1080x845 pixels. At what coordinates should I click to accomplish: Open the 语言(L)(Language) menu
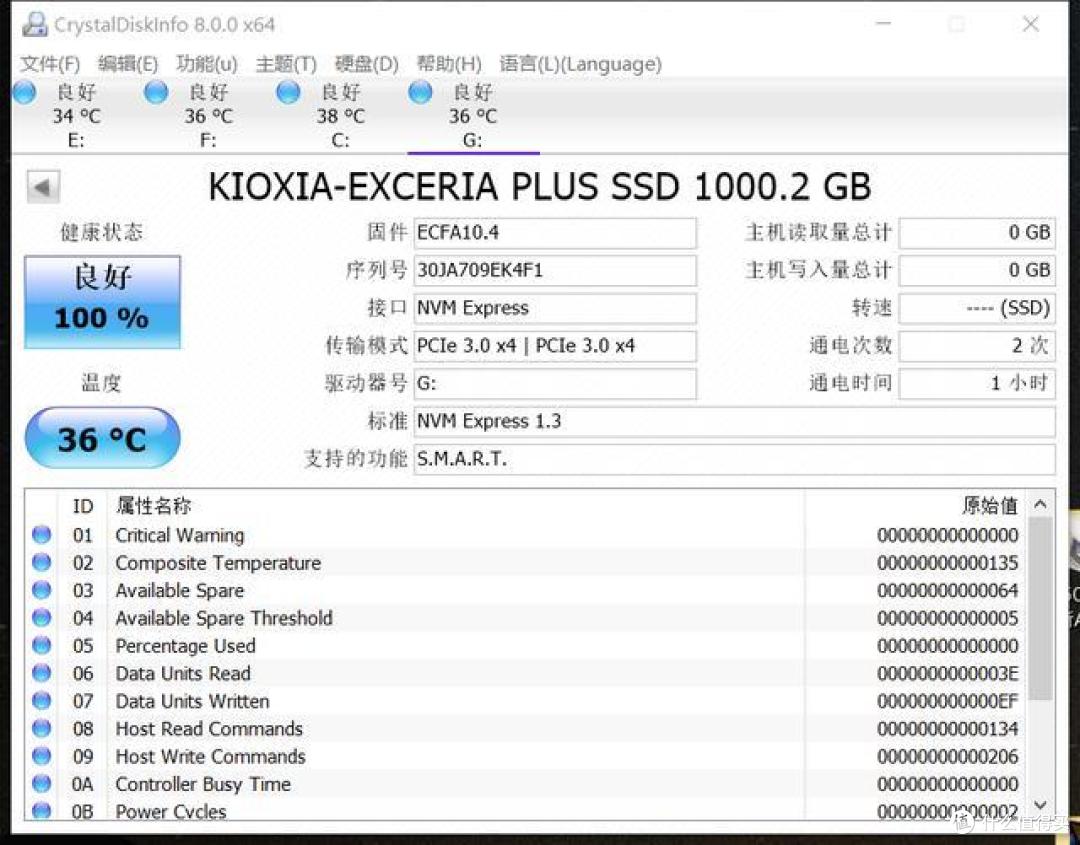coord(581,64)
